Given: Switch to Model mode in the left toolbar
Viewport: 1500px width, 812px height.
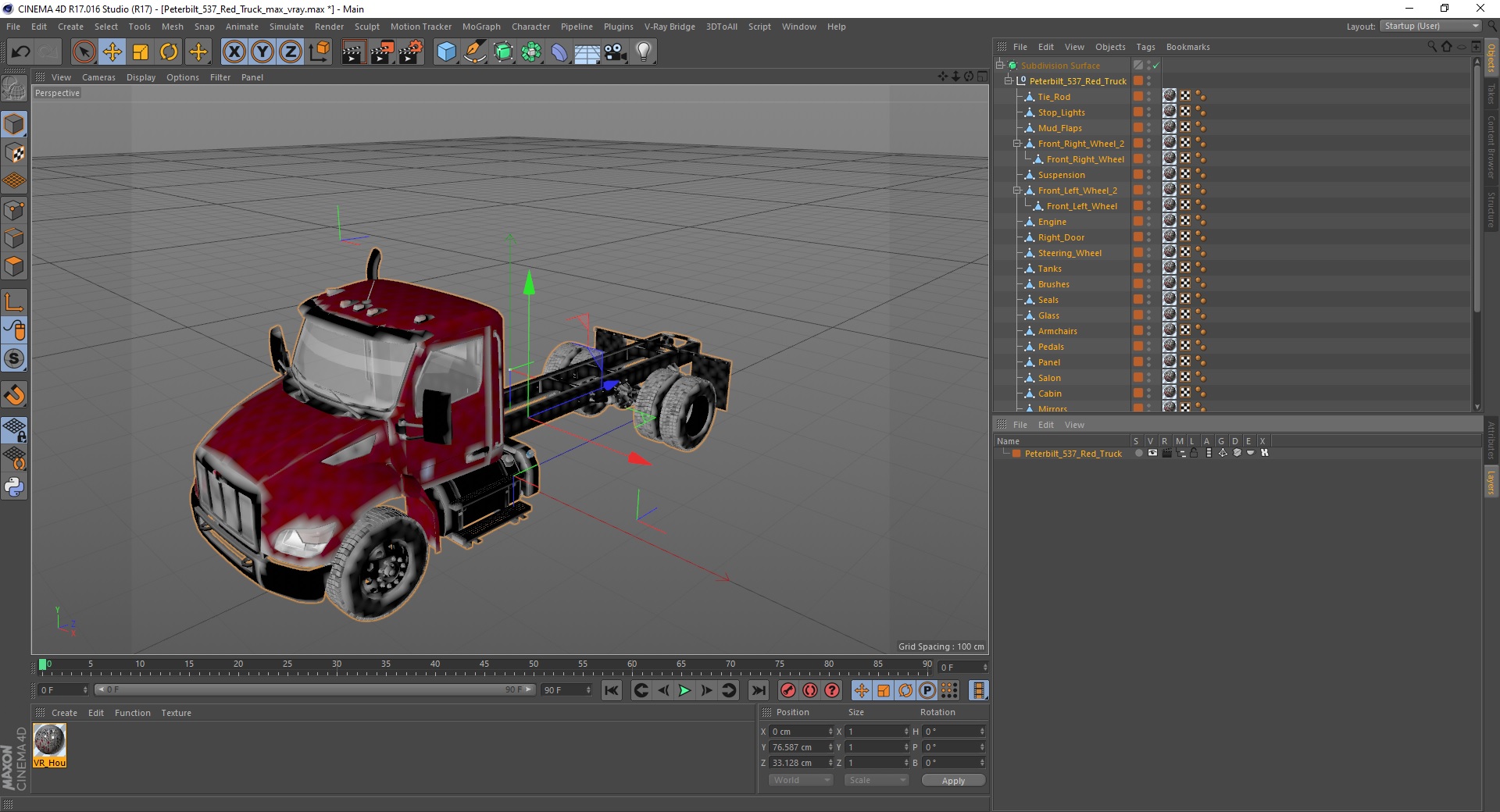Looking at the screenshot, I should pyautogui.click(x=14, y=125).
